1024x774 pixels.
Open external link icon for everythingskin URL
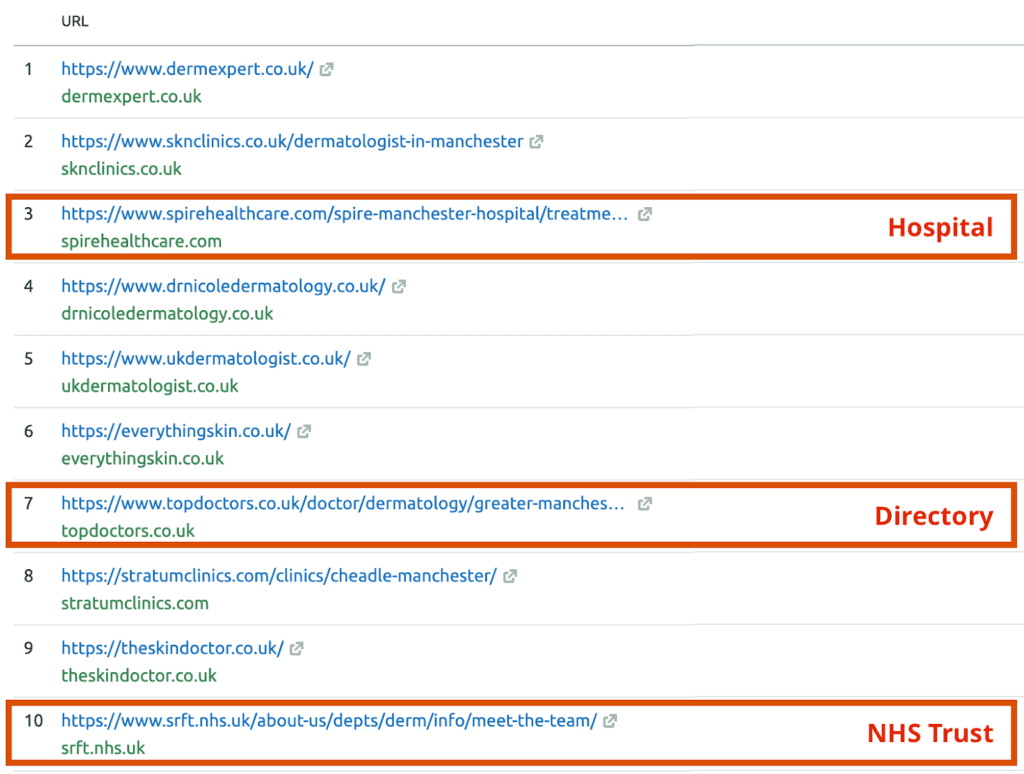[x=304, y=432]
